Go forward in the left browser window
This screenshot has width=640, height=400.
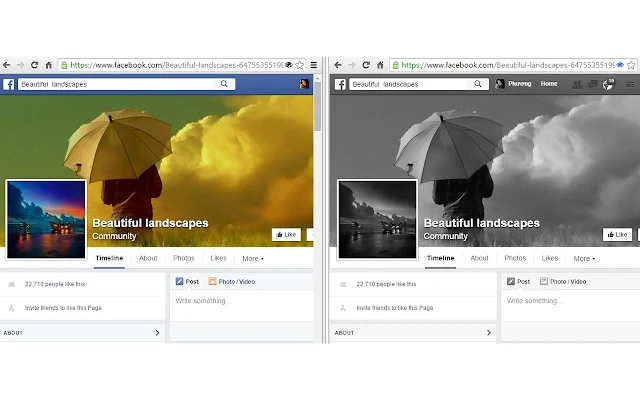point(20,65)
